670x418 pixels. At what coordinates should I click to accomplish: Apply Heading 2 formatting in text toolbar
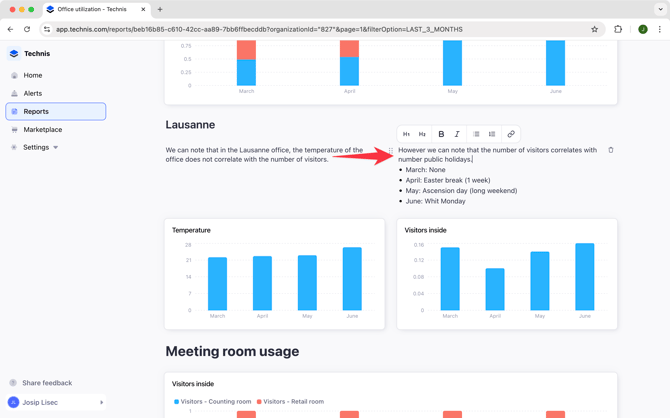click(422, 134)
